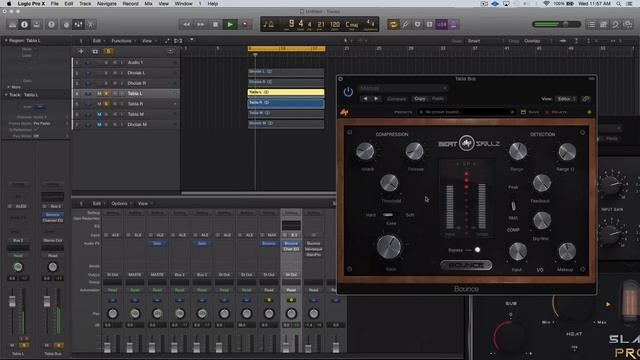The width and height of the screenshot is (640, 360).
Task: Open the Mix menu
Action: click(149, 4)
